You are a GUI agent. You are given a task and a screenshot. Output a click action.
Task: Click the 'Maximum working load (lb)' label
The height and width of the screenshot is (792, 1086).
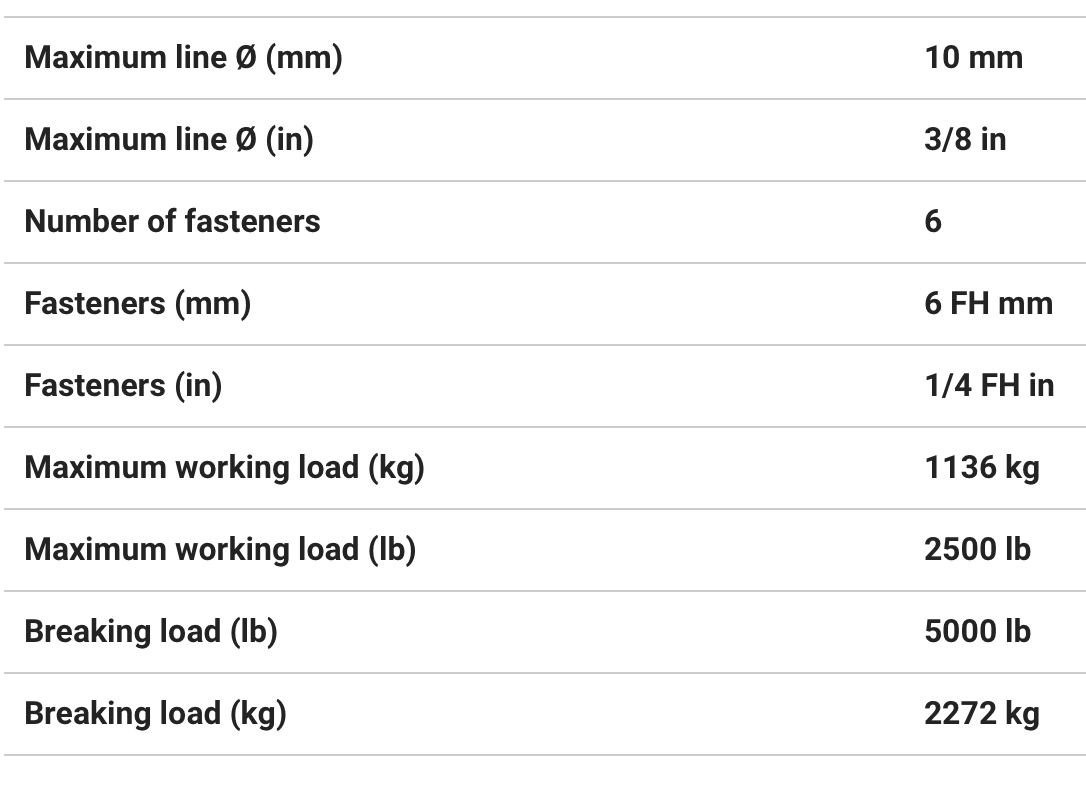pyautogui.click(x=220, y=550)
